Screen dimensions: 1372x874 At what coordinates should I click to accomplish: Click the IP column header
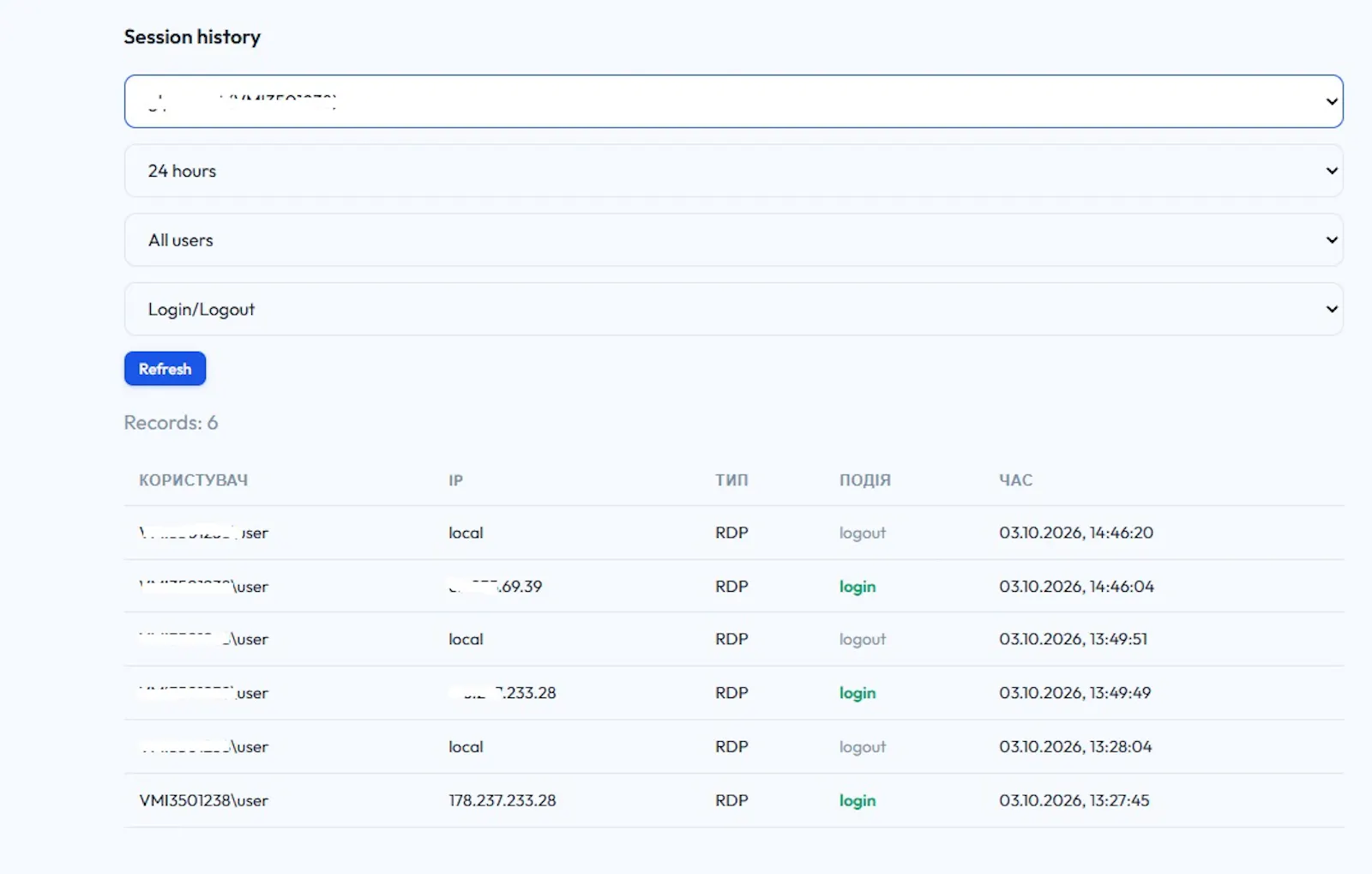pyautogui.click(x=455, y=480)
